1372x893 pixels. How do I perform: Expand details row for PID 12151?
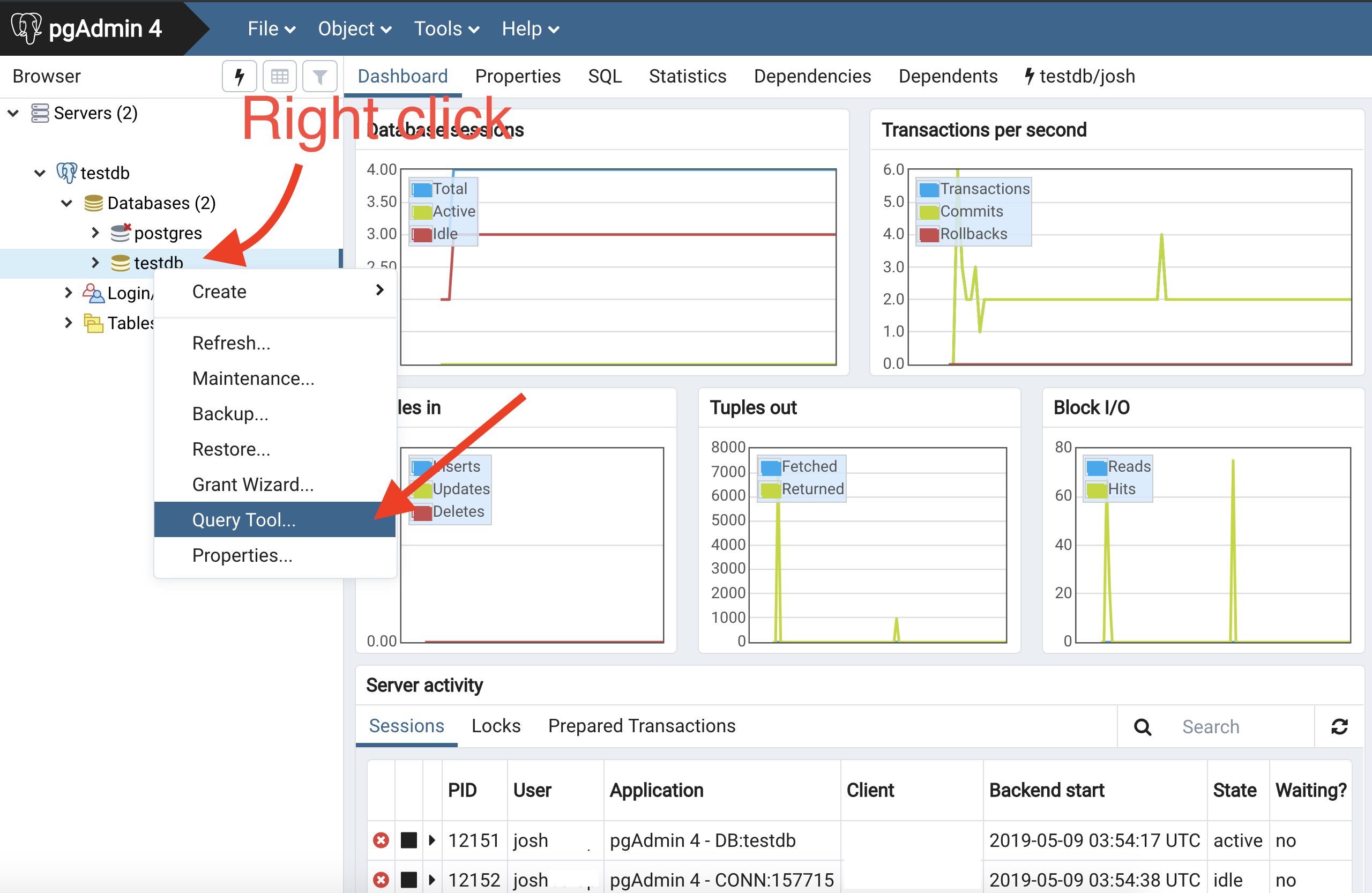(432, 840)
